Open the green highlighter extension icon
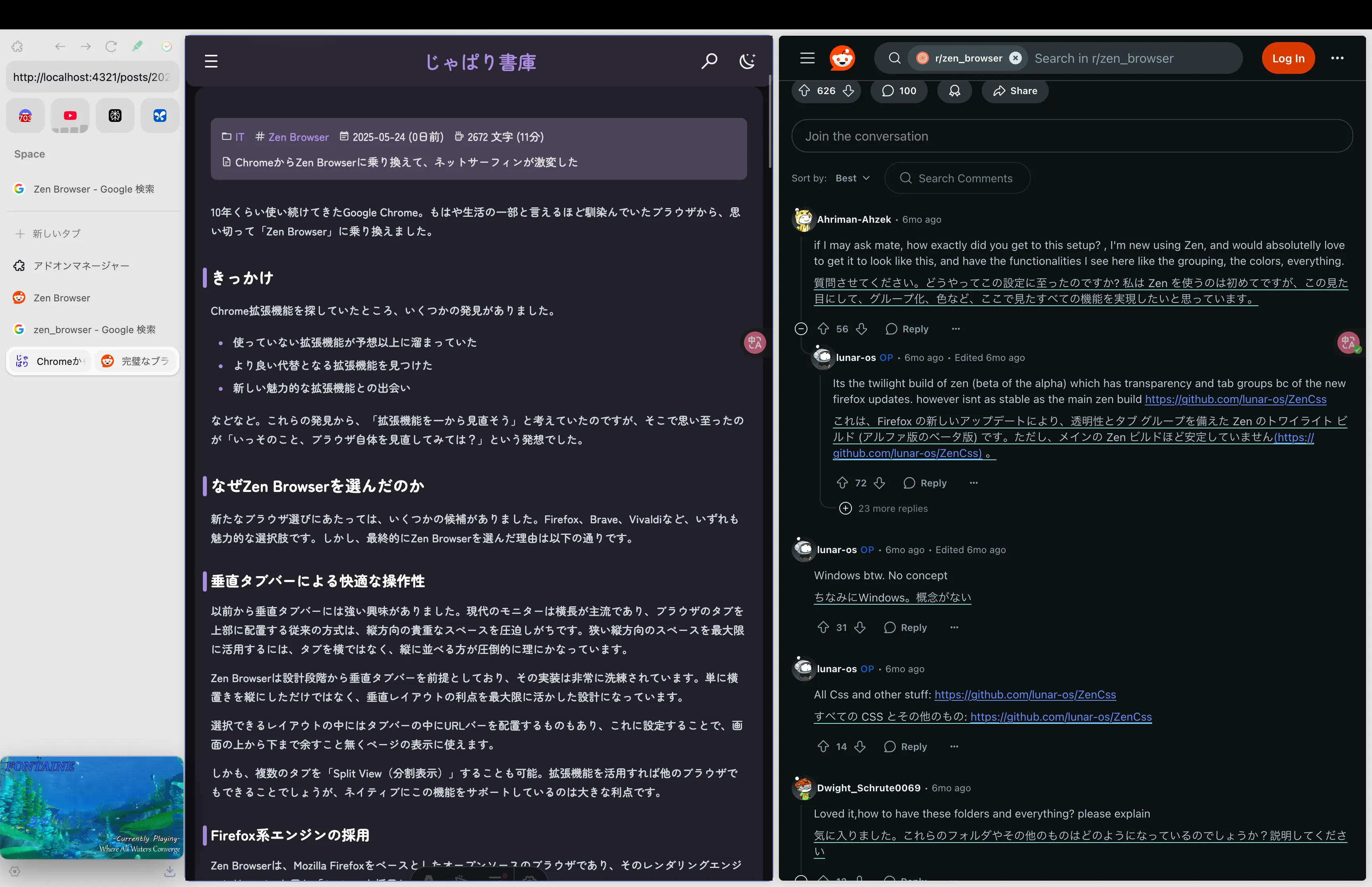The height and width of the screenshot is (887, 1372). 138,46
